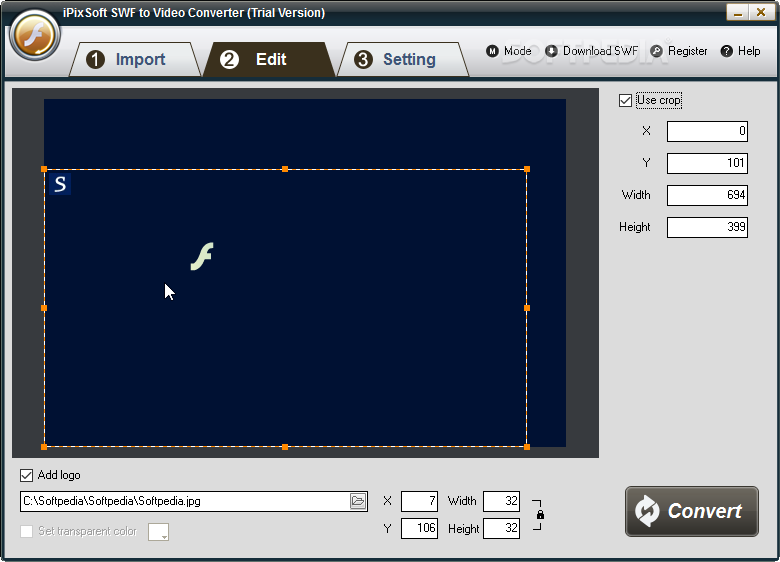Click the crop Height field showing 399
The image size is (780, 562).
point(707,227)
